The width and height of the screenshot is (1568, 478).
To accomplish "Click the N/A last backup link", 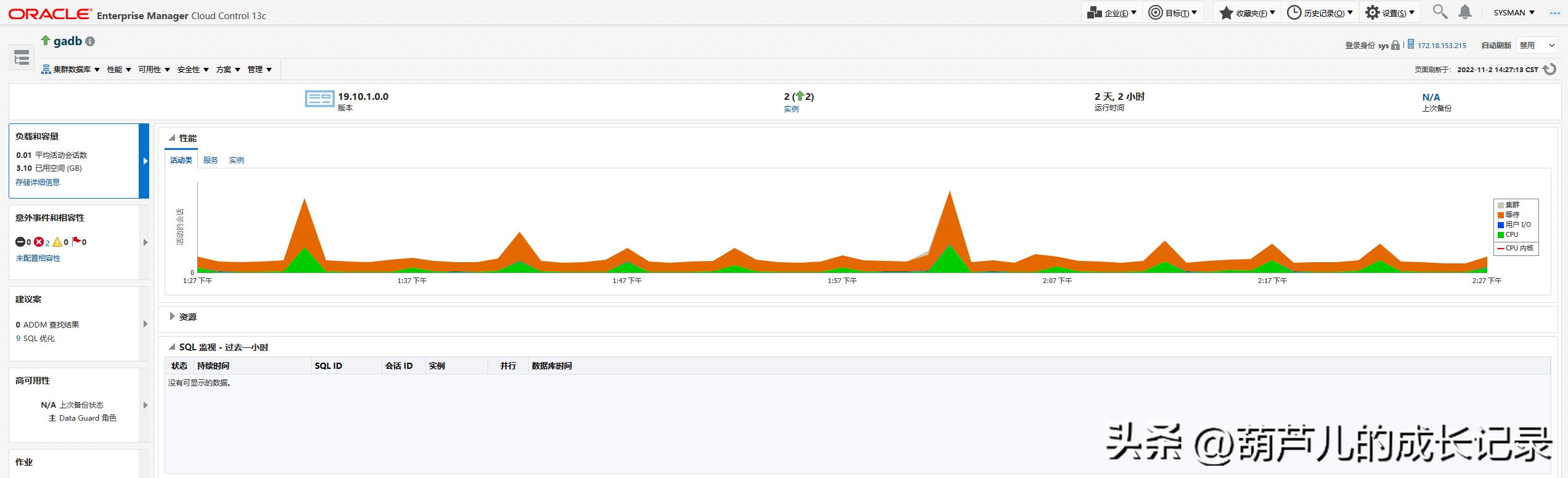I will pos(1431,97).
